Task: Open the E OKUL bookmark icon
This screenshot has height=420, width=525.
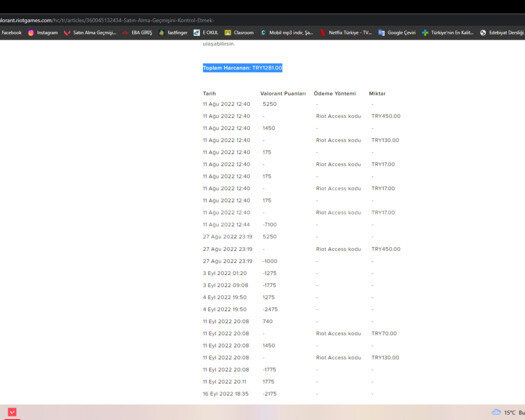Action: (197, 32)
